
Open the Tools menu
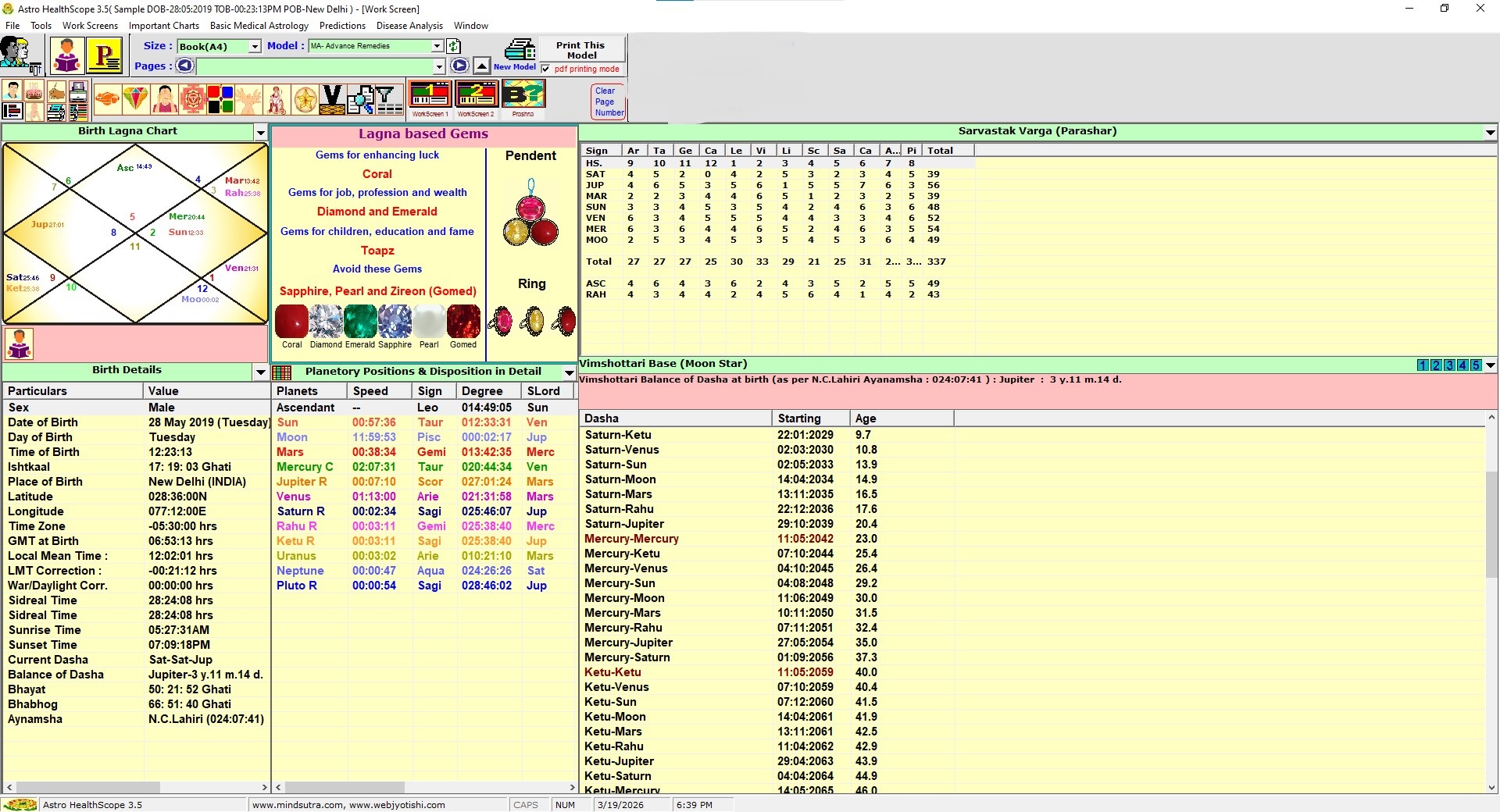[x=41, y=25]
